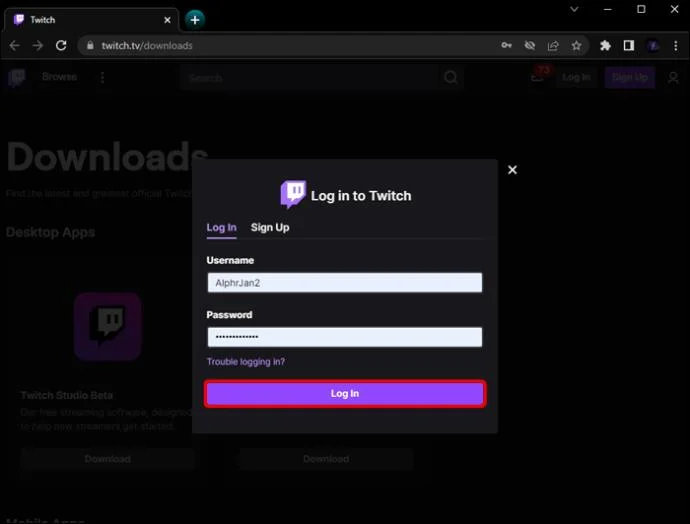
Task: Toggle the browser side panel icon
Action: coord(629,45)
